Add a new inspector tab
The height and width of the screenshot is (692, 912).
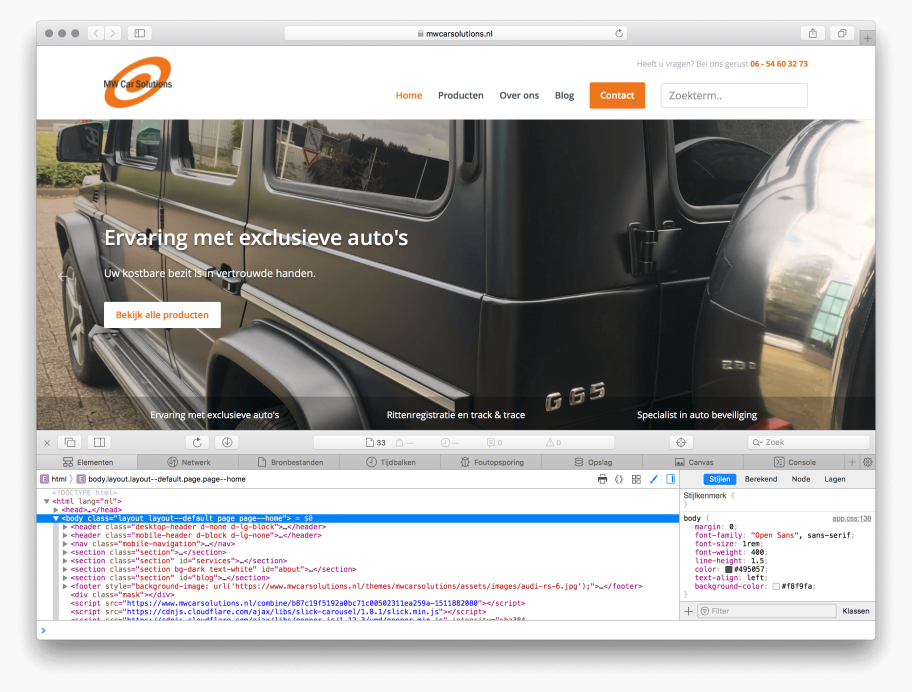click(852, 462)
